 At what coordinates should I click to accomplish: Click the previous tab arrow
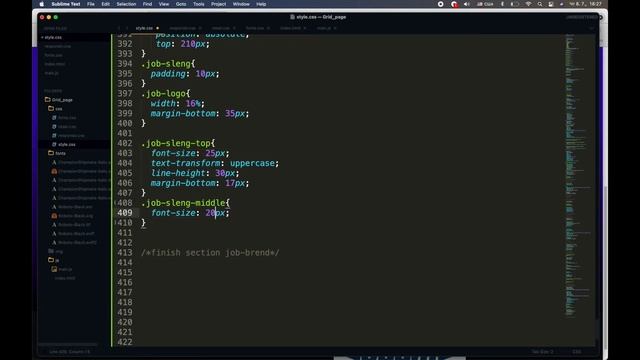pos(119,28)
